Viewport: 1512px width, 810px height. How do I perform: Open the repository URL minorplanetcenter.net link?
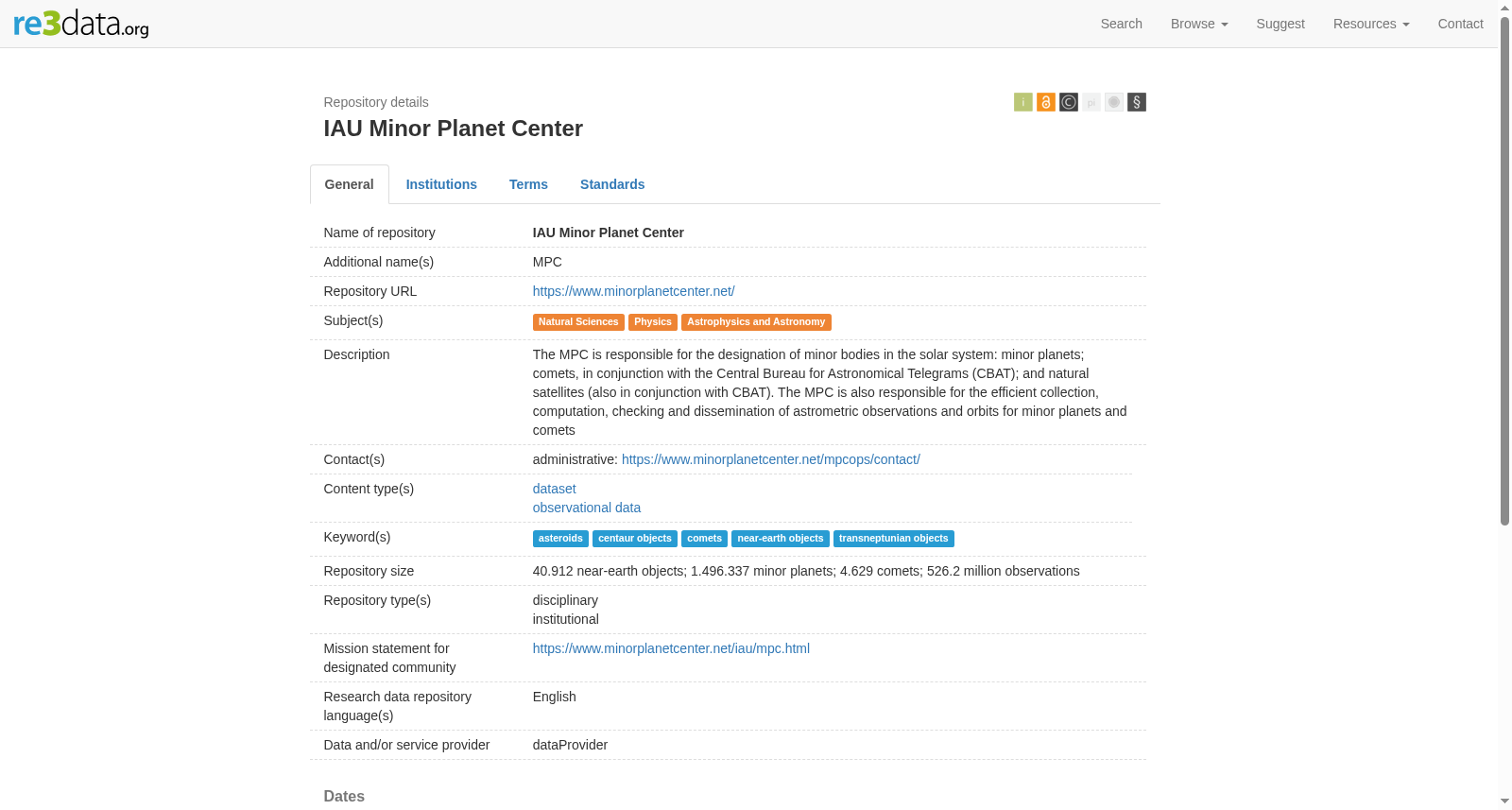[x=633, y=291]
